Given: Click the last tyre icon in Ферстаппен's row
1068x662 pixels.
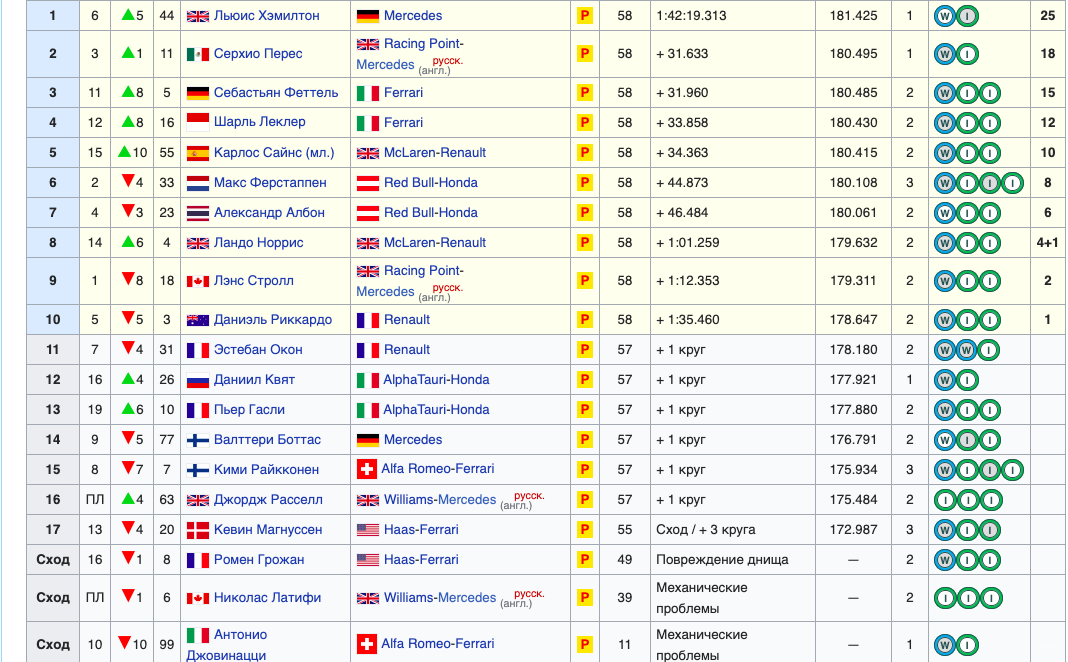Looking at the screenshot, I should (1013, 183).
